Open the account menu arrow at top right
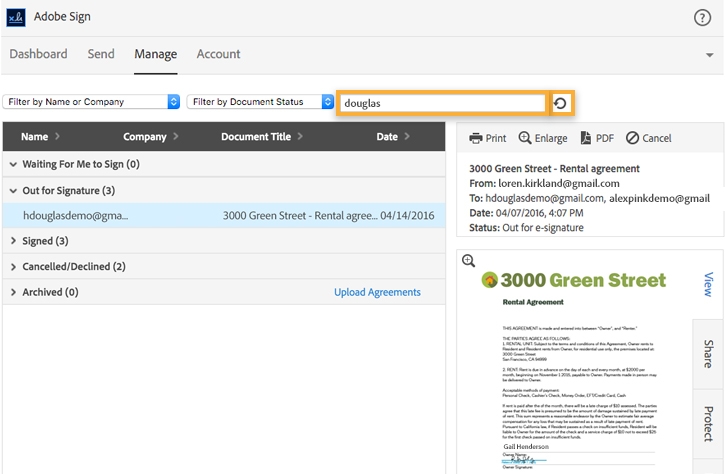Screen dimensions: 725x474 point(709,54)
